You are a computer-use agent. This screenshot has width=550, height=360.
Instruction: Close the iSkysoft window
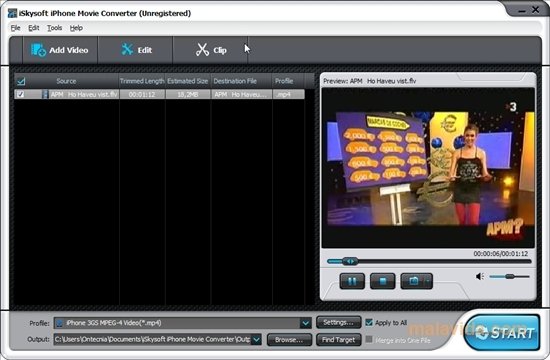tap(536, 10)
